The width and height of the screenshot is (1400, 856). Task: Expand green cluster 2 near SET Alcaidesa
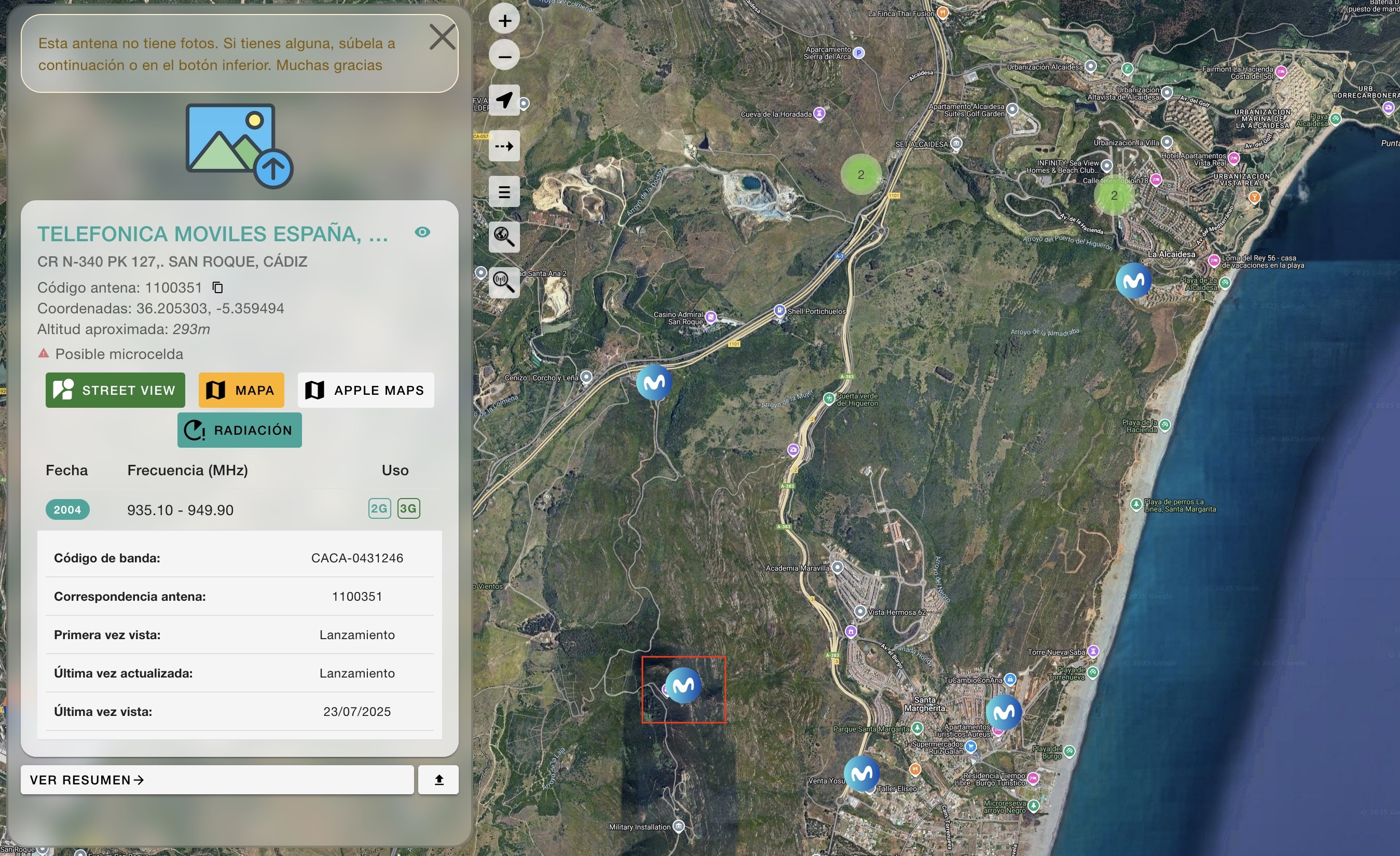[x=861, y=174]
